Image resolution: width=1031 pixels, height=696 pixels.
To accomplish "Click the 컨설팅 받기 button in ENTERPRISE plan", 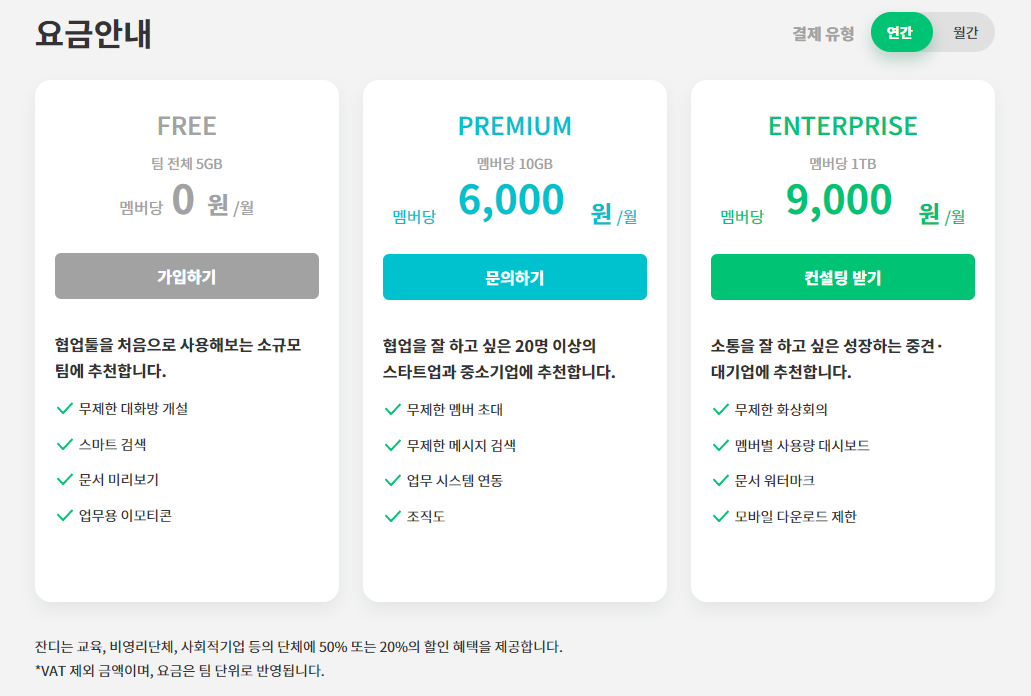I will [842, 277].
